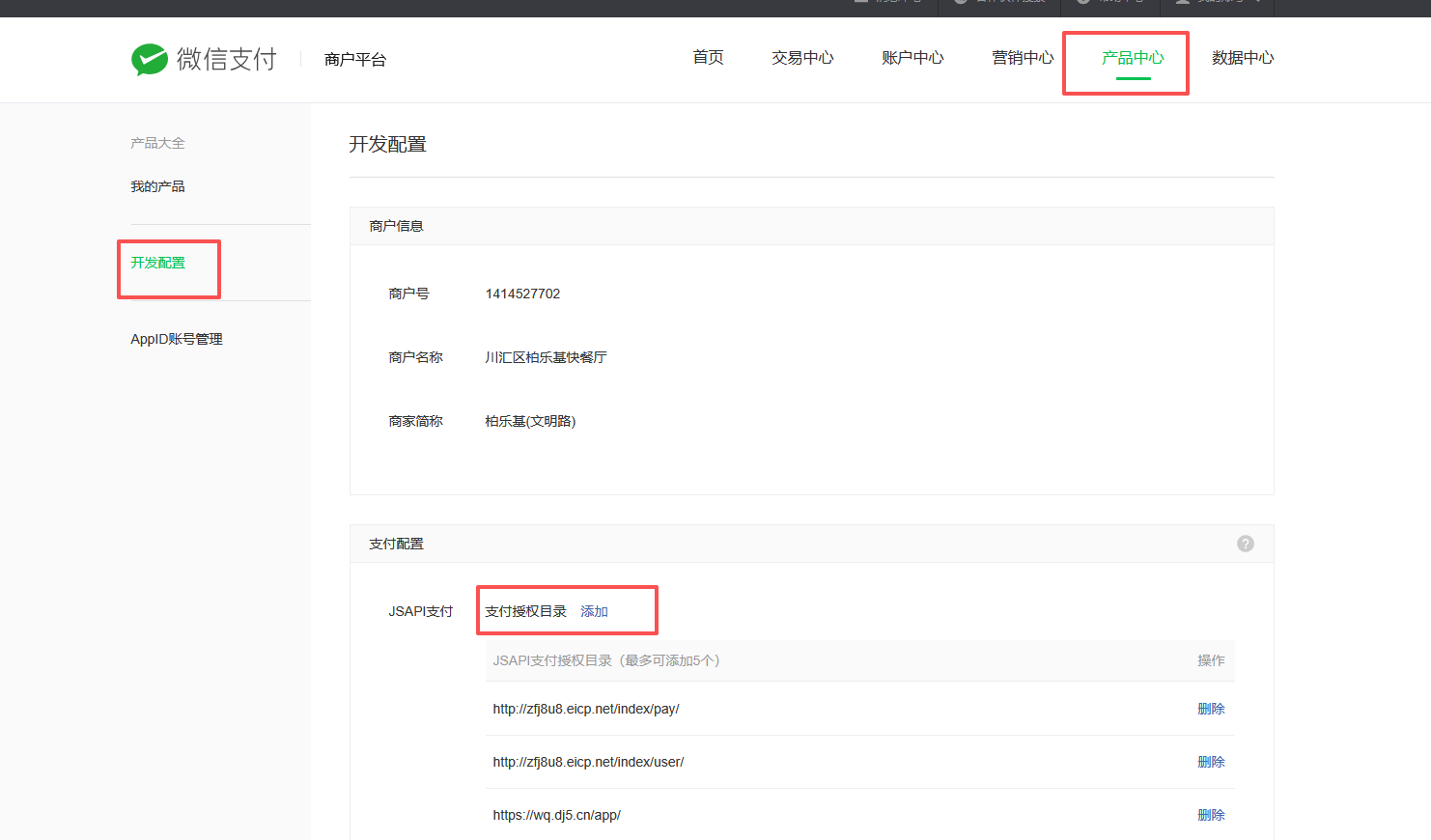Viewport: 1431px width, 840px height.
Task: Click 开发配置 in the sidebar
Action: 157,263
